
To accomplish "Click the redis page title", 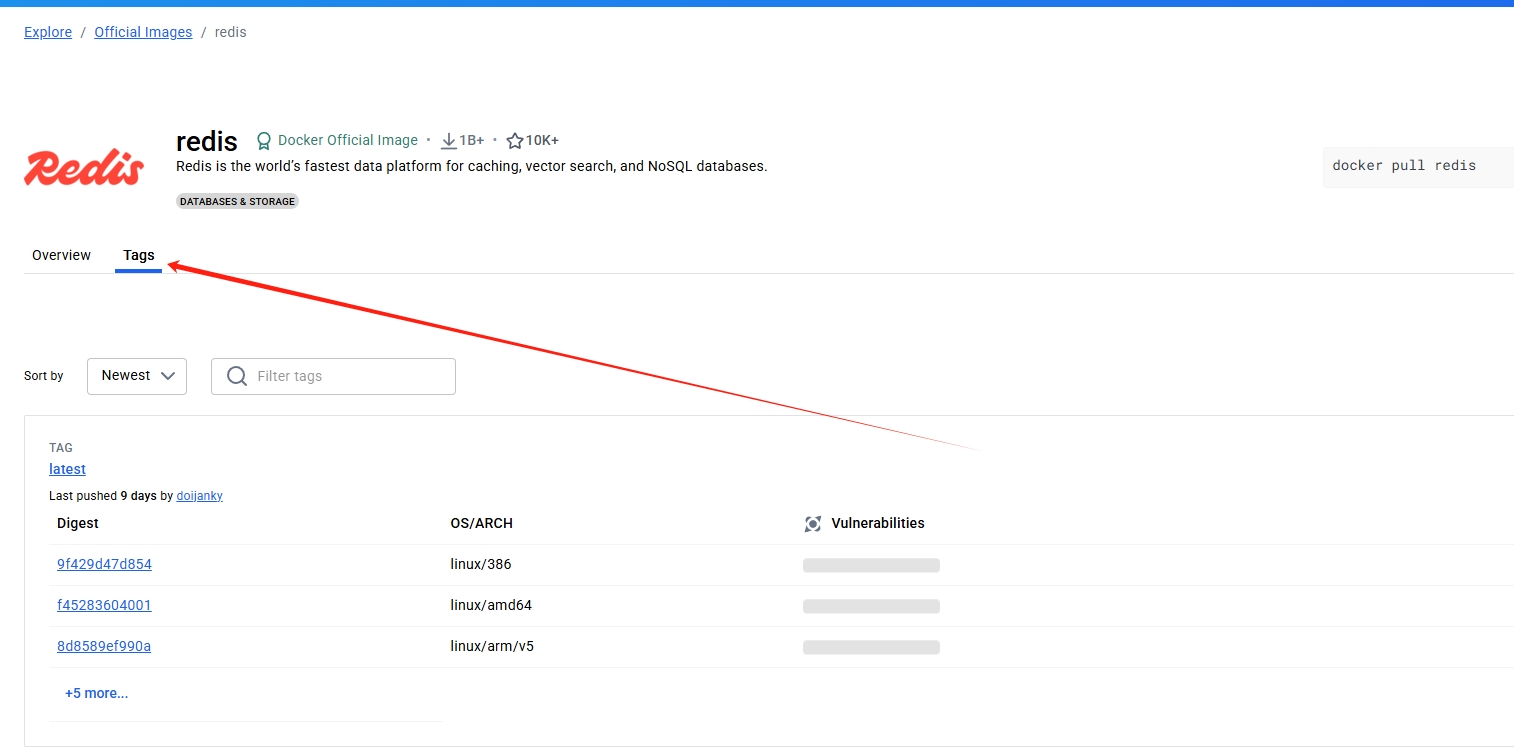I will pos(207,141).
